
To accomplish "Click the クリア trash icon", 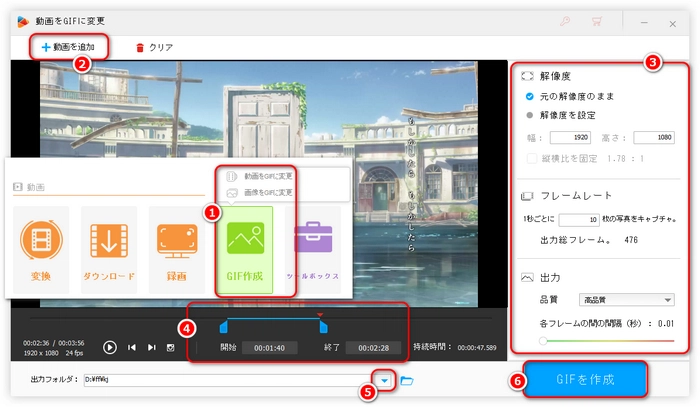I will click(x=140, y=47).
